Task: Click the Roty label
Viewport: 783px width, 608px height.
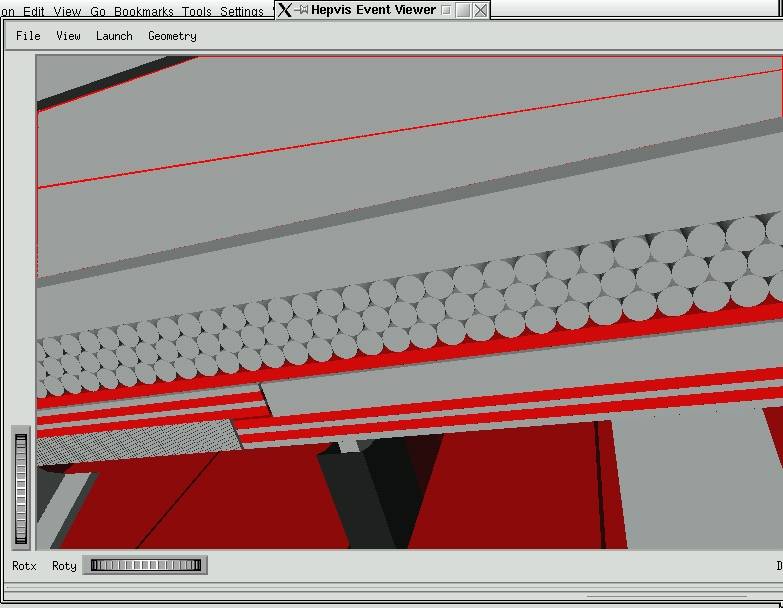Action: (x=64, y=566)
